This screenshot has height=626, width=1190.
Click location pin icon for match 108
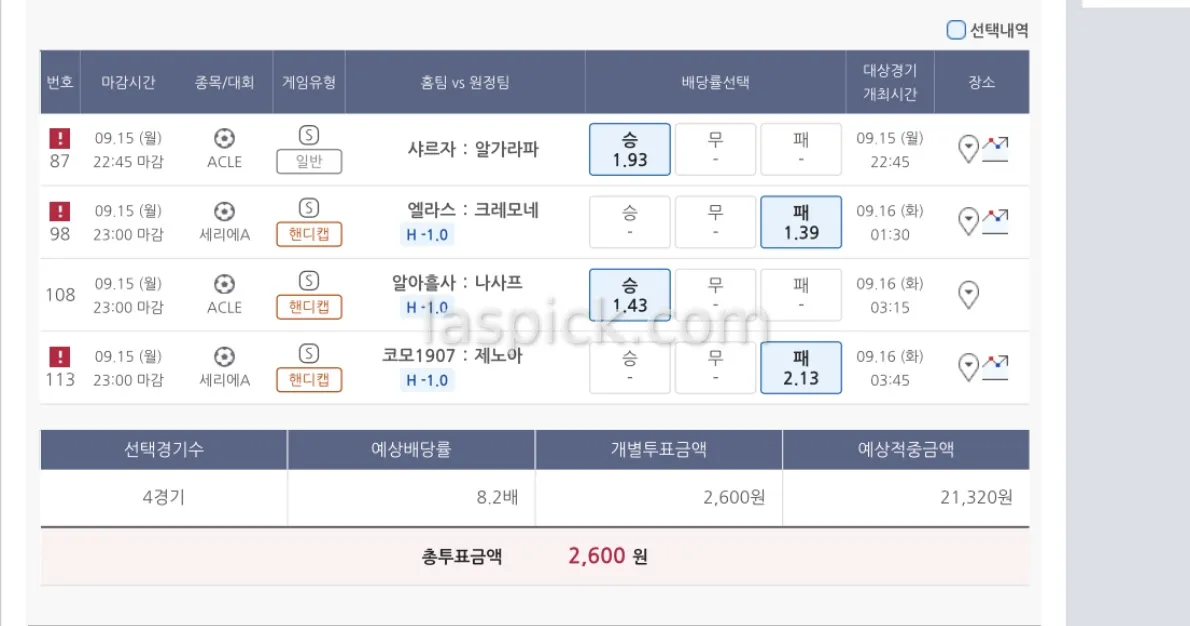click(968, 295)
